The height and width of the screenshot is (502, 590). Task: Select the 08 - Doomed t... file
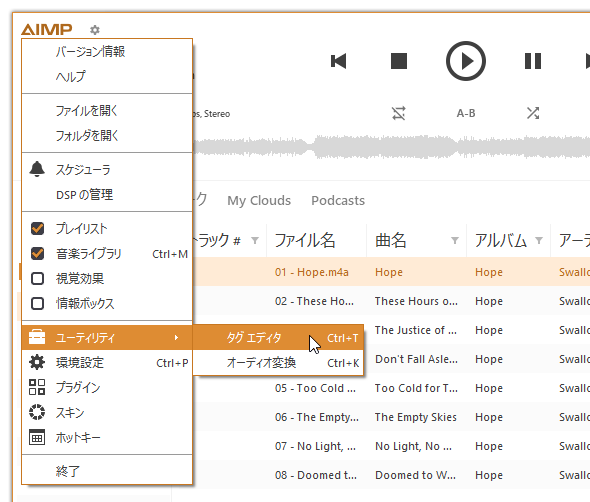coord(316,475)
